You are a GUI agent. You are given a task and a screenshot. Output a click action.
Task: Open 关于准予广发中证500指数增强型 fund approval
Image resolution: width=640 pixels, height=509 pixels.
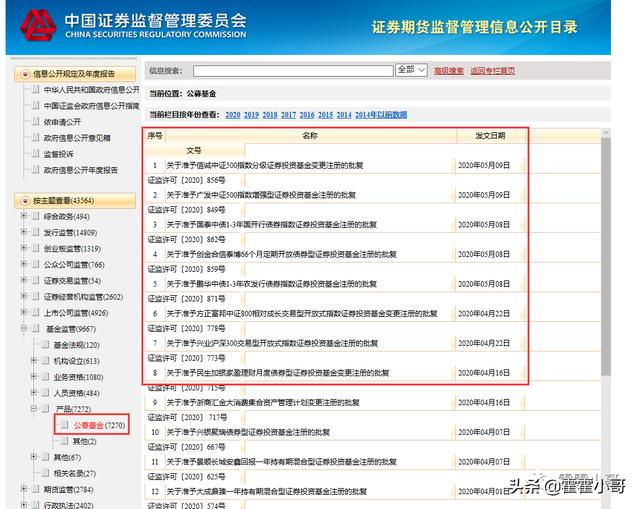(261, 195)
